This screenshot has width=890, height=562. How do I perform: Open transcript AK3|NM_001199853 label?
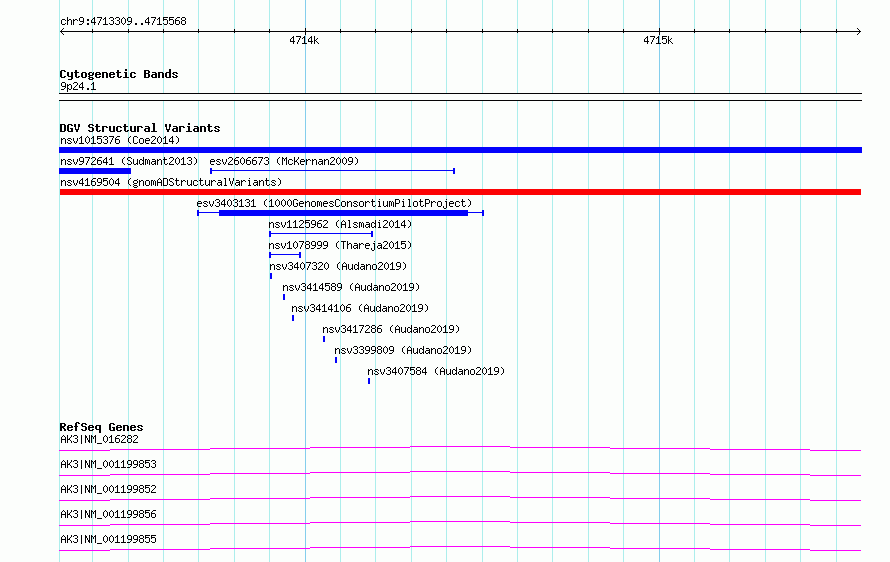108,464
